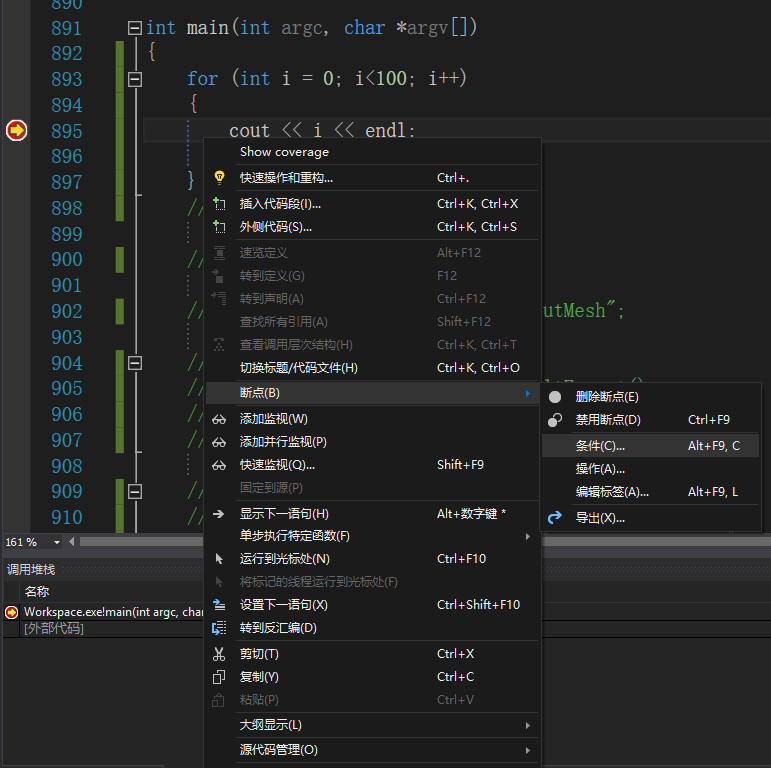Click the Set Next Statement (设置下一语句) icon
This screenshot has height=768, width=771.
click(219, 605)
